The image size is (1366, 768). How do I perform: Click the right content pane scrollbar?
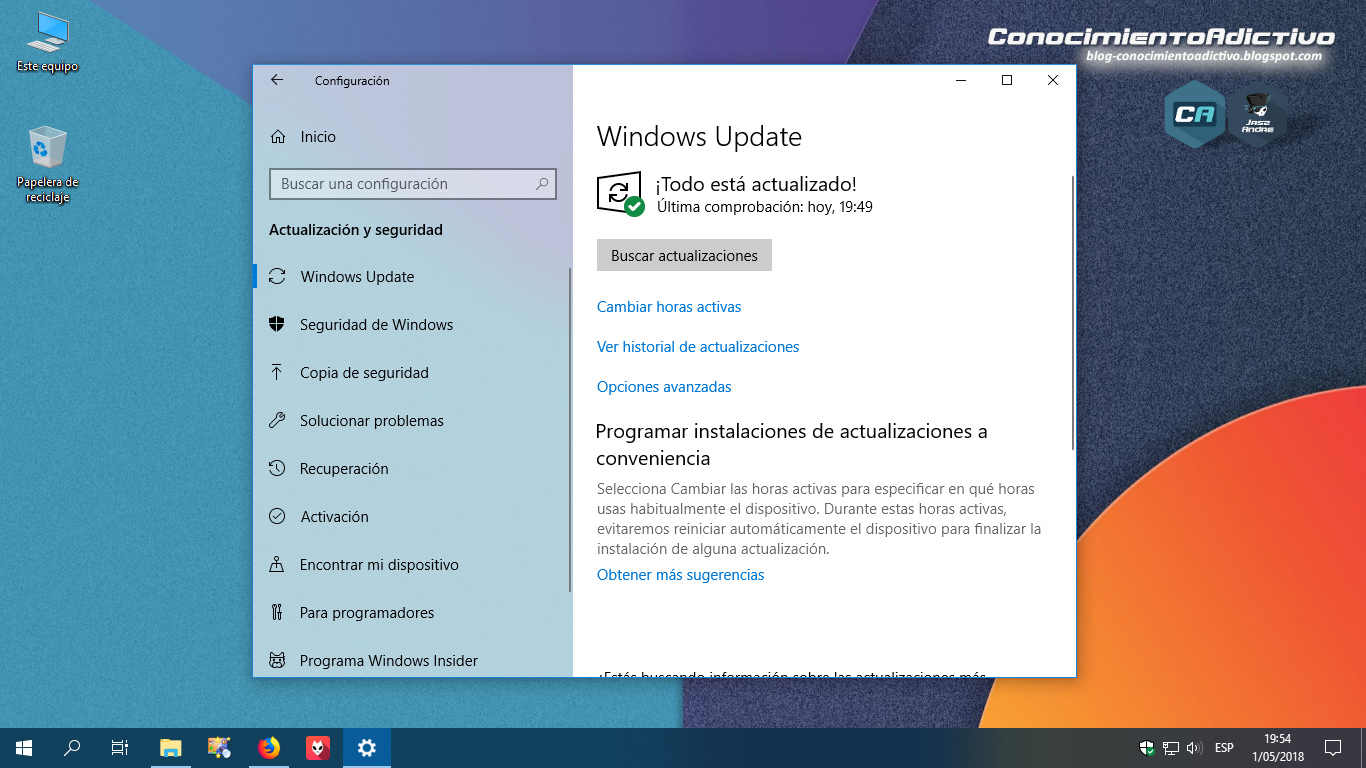[x=1073, y=312]
